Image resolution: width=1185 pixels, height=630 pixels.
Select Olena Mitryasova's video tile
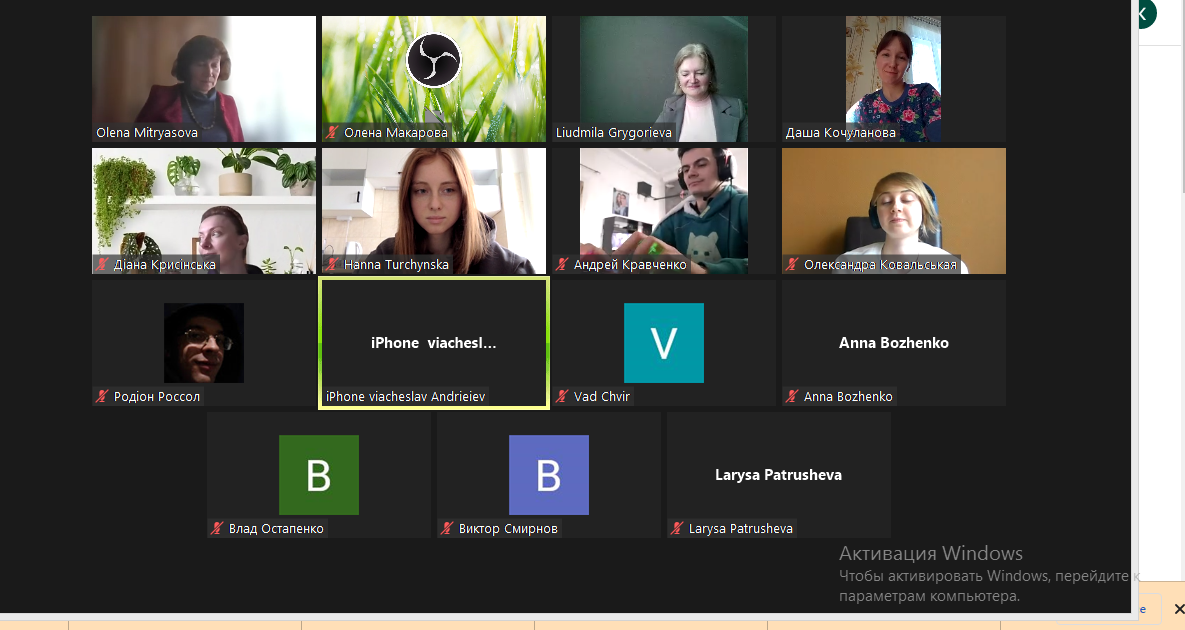204,79
